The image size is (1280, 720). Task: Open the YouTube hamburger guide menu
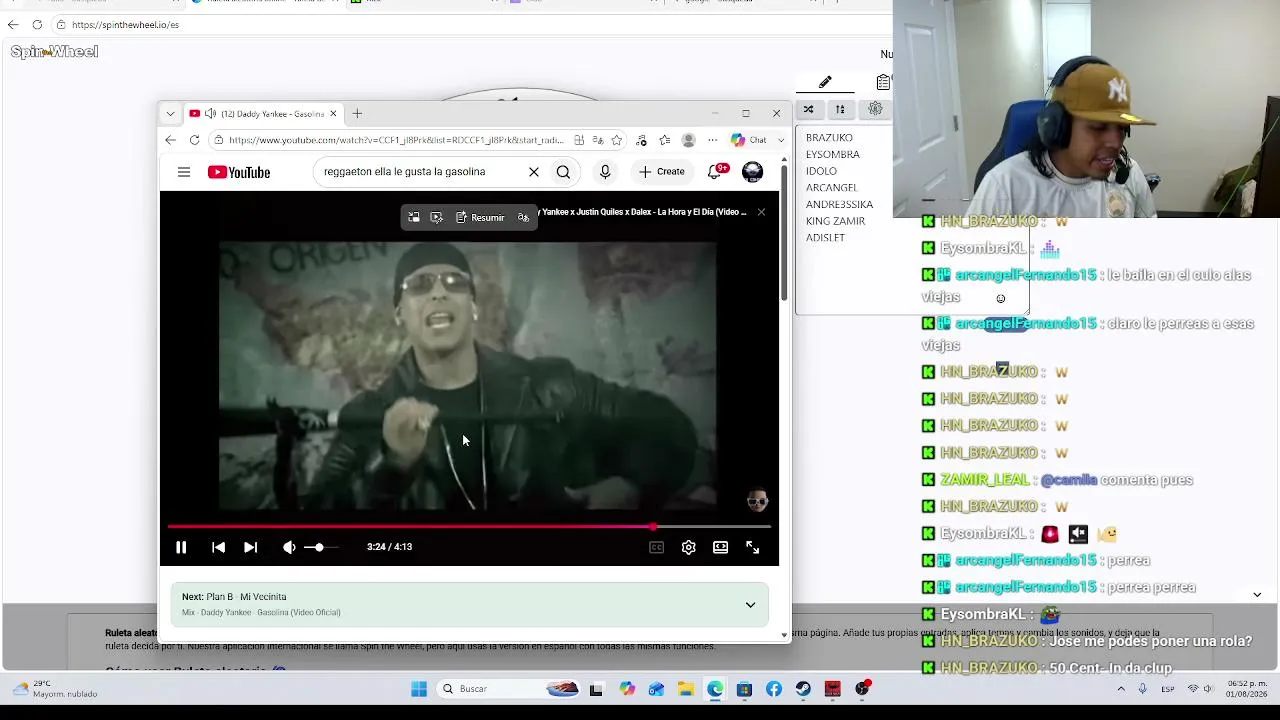pyautogui.click(x=184, y=172)
